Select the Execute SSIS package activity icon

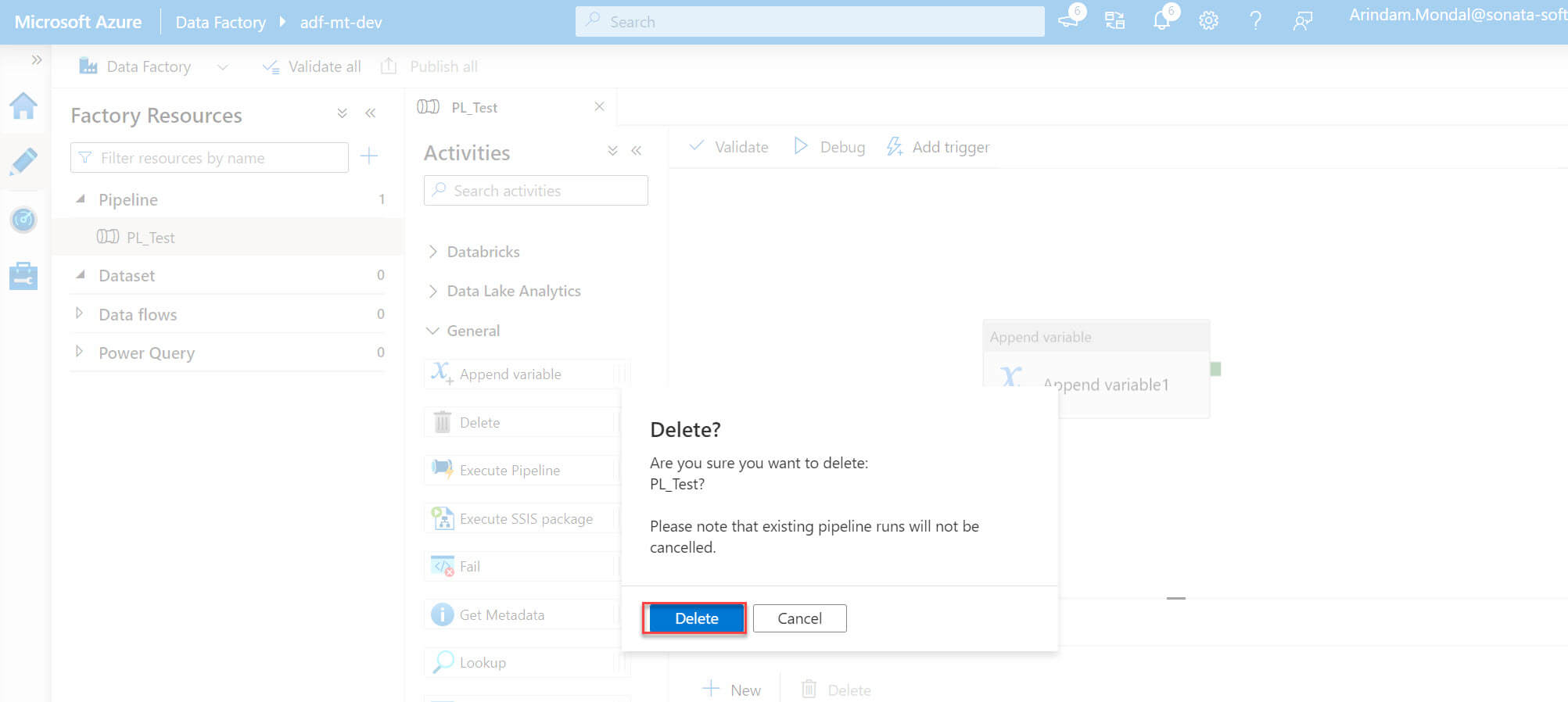coord(443,518)
